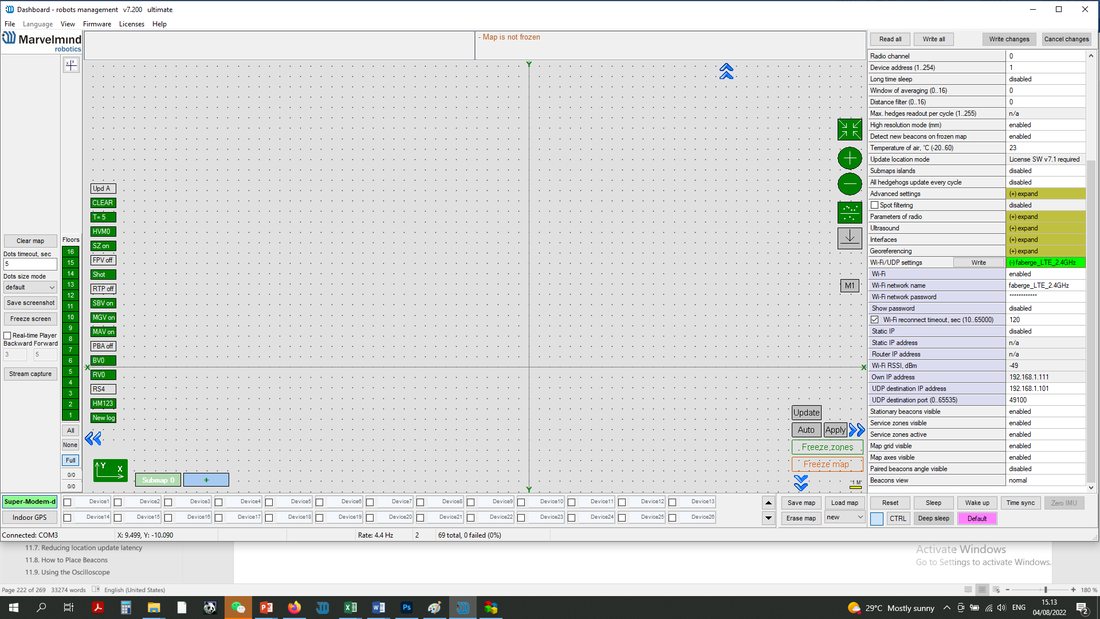The height and width of the screenshot is (619, 1100).
Task: Click the Windows Start button
Action: (13, 607)
